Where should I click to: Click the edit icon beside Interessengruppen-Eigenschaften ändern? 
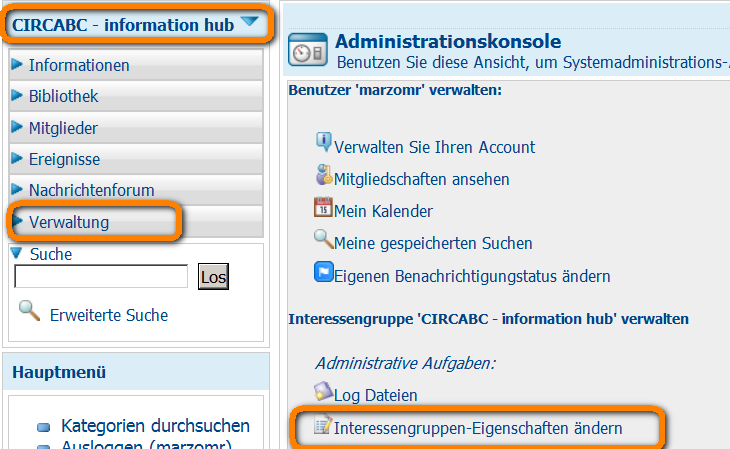[323, 427]
